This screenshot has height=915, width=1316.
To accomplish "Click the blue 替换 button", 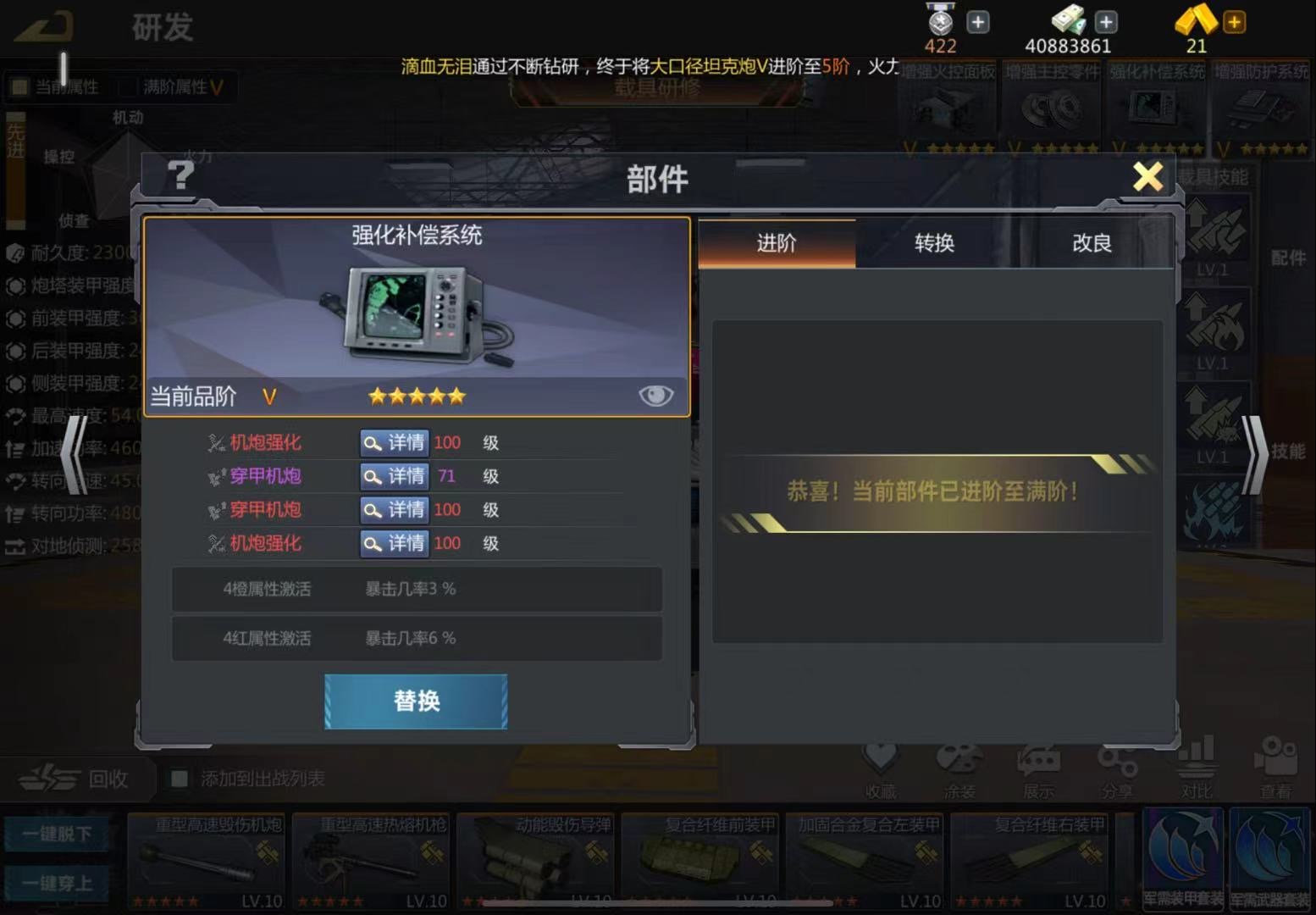I will point(416,701).
